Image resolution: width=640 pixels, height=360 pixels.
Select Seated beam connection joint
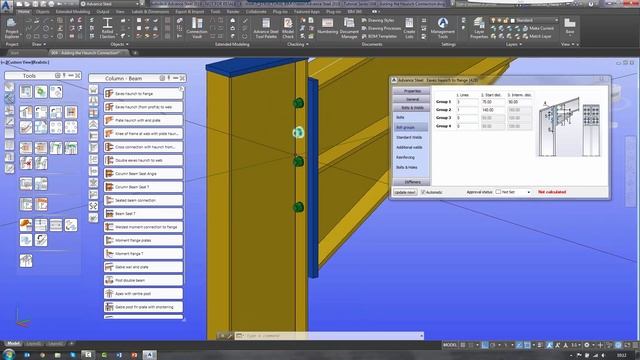143,200
